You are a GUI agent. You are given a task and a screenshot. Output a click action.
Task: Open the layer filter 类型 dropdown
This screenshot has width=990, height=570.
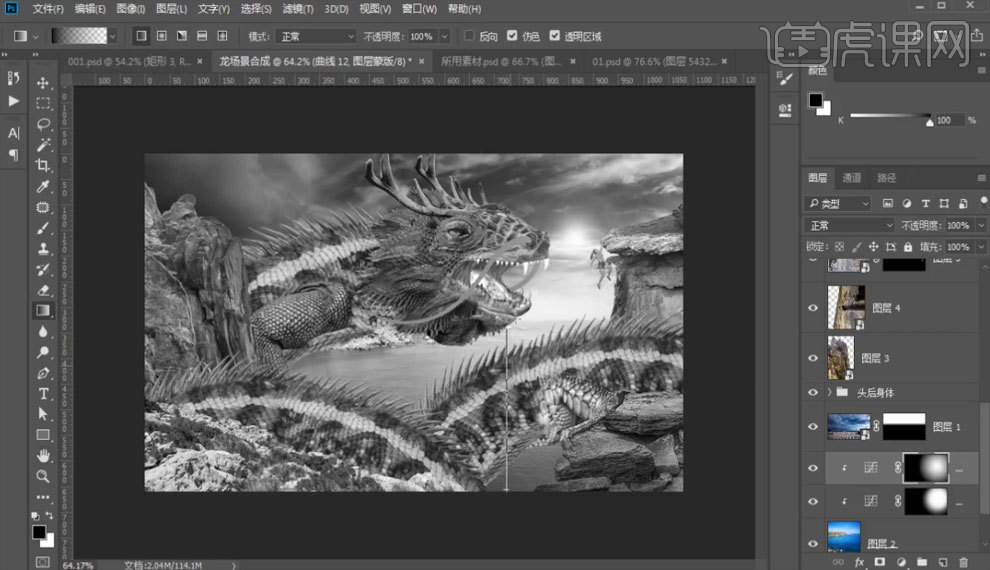(x=837, y=203)
